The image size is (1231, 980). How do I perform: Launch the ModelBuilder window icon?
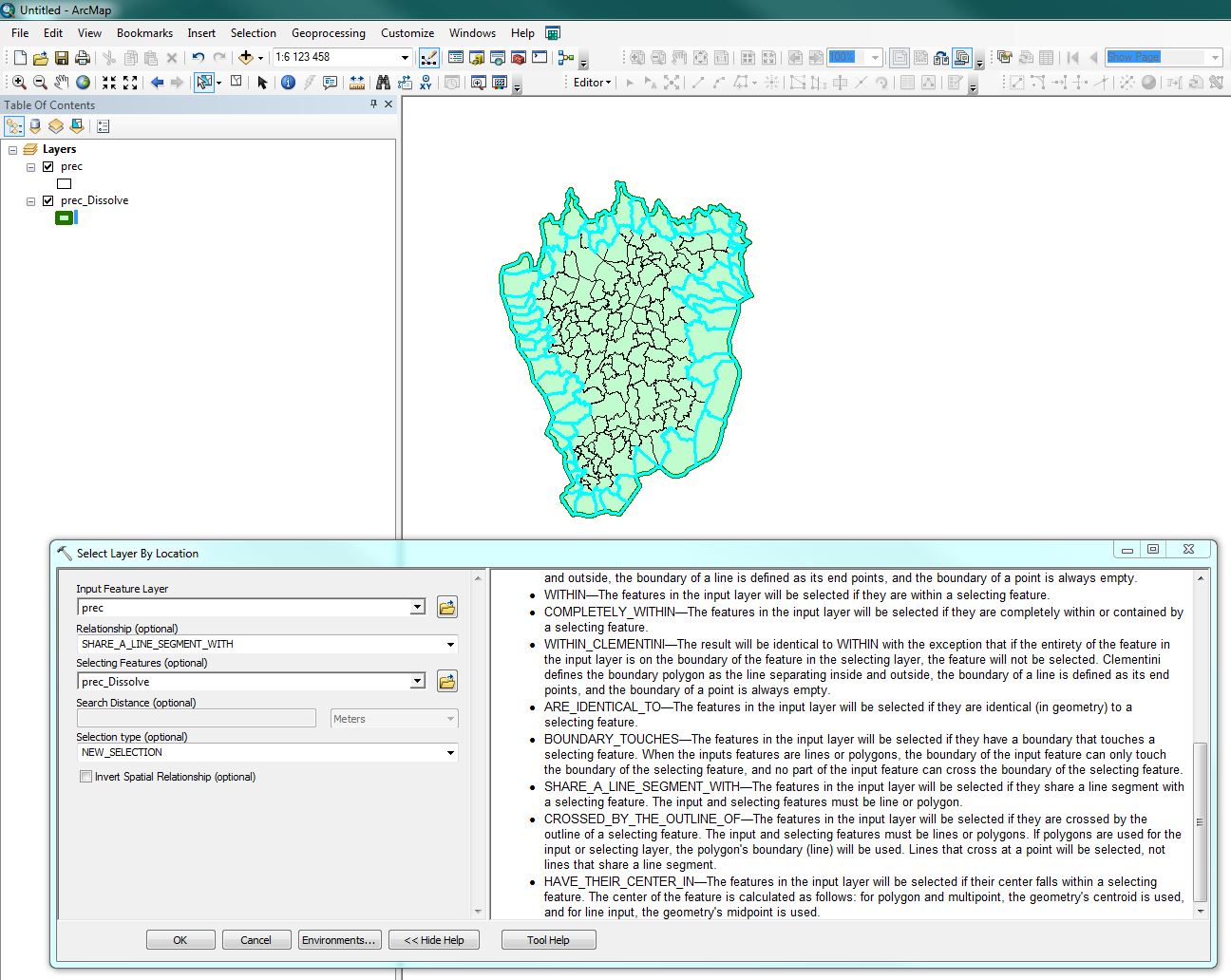pyautogui.click(x=566, y=58)
